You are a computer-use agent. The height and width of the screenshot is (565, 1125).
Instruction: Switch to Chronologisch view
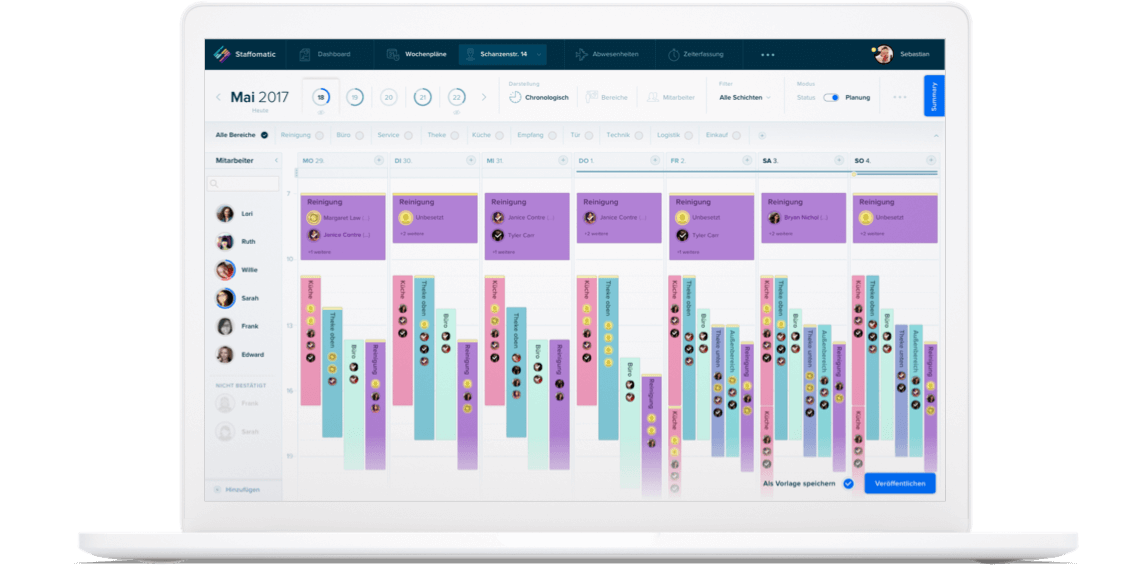pyautogui.click(x=539, y=98)
